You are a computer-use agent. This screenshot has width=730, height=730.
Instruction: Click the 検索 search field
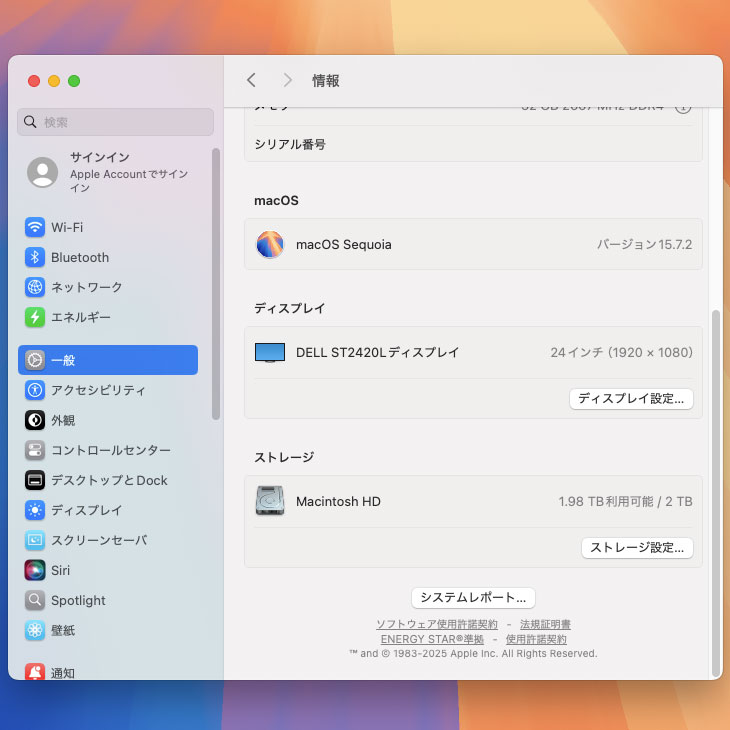(x=116, y=122)
